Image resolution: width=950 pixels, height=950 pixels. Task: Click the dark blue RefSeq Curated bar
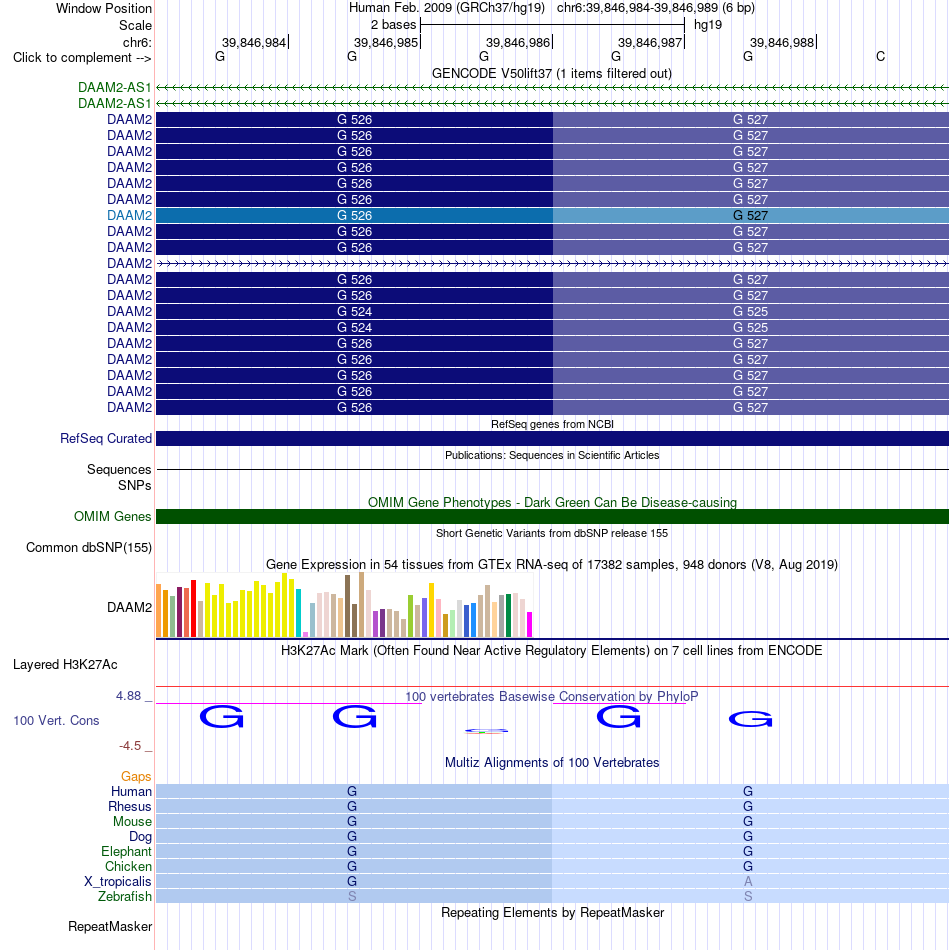(x=553, y=438)
